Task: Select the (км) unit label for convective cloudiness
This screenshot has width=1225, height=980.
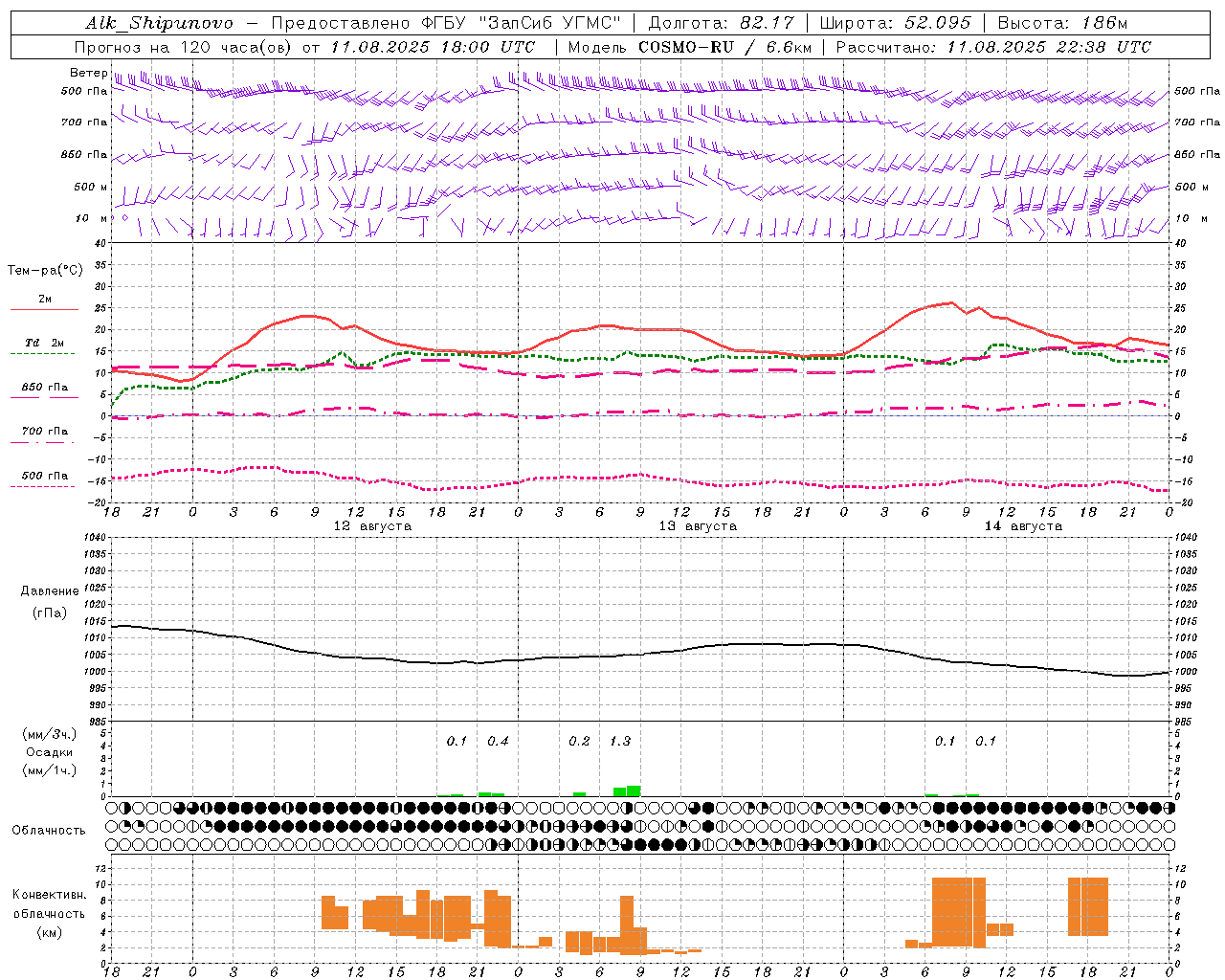Action: 50,932
